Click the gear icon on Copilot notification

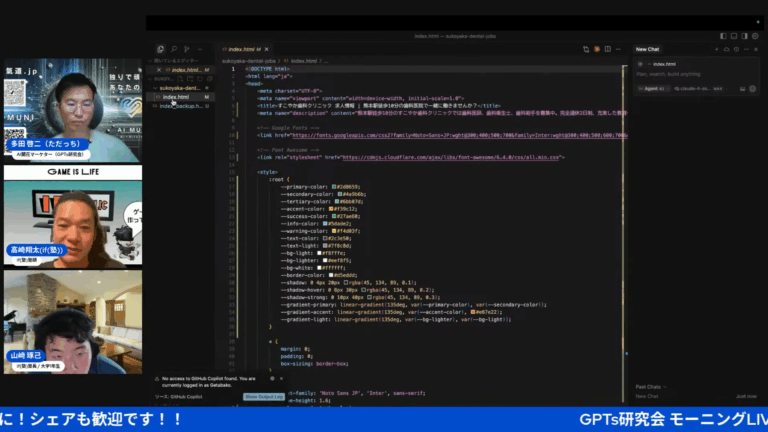272,378
